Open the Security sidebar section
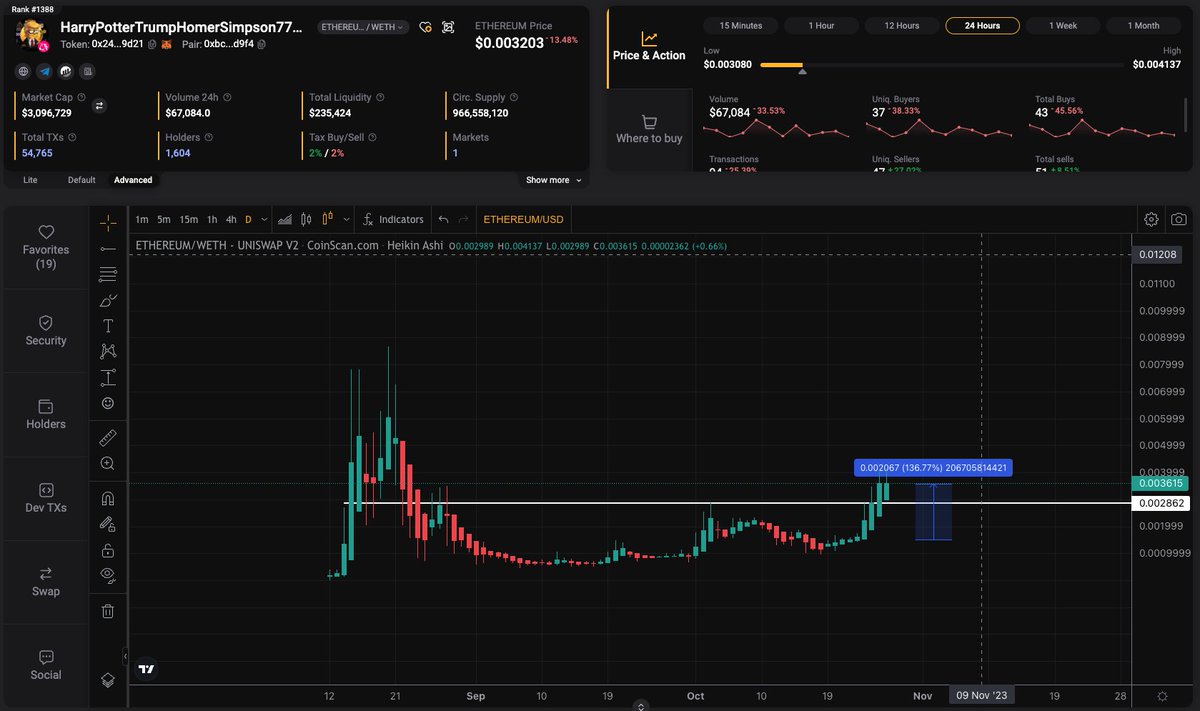The width and height of the screenshot is (1200, 711). (46, 331)
